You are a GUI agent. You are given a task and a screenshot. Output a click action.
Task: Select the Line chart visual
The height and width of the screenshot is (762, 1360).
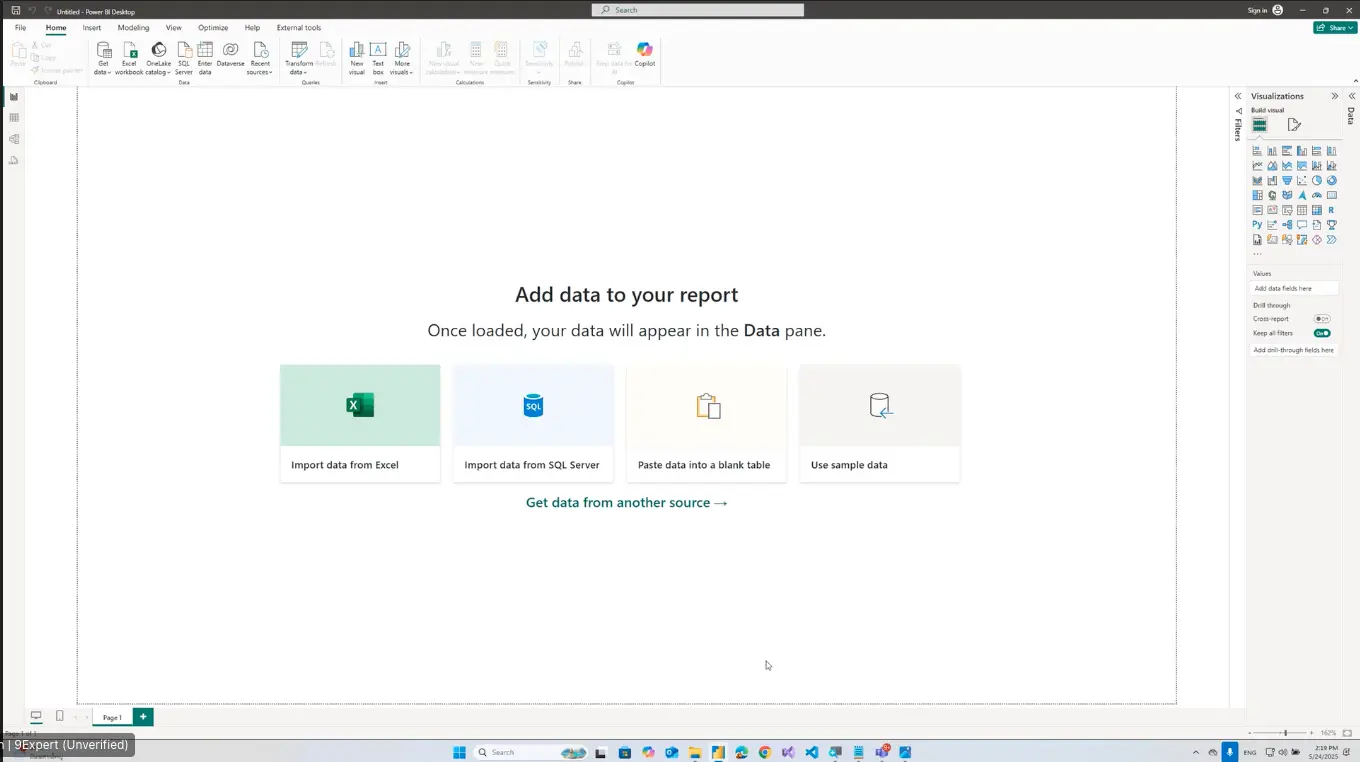1257,166
